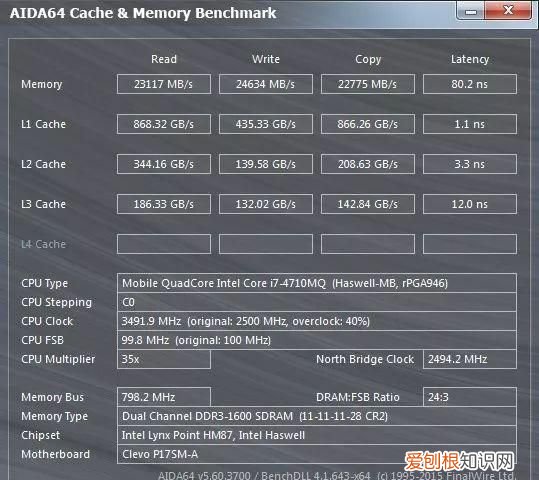Viewport: 539px width, 480px height.
Task: Click the greyed L4 Cache label
Action: click(43, 244)
